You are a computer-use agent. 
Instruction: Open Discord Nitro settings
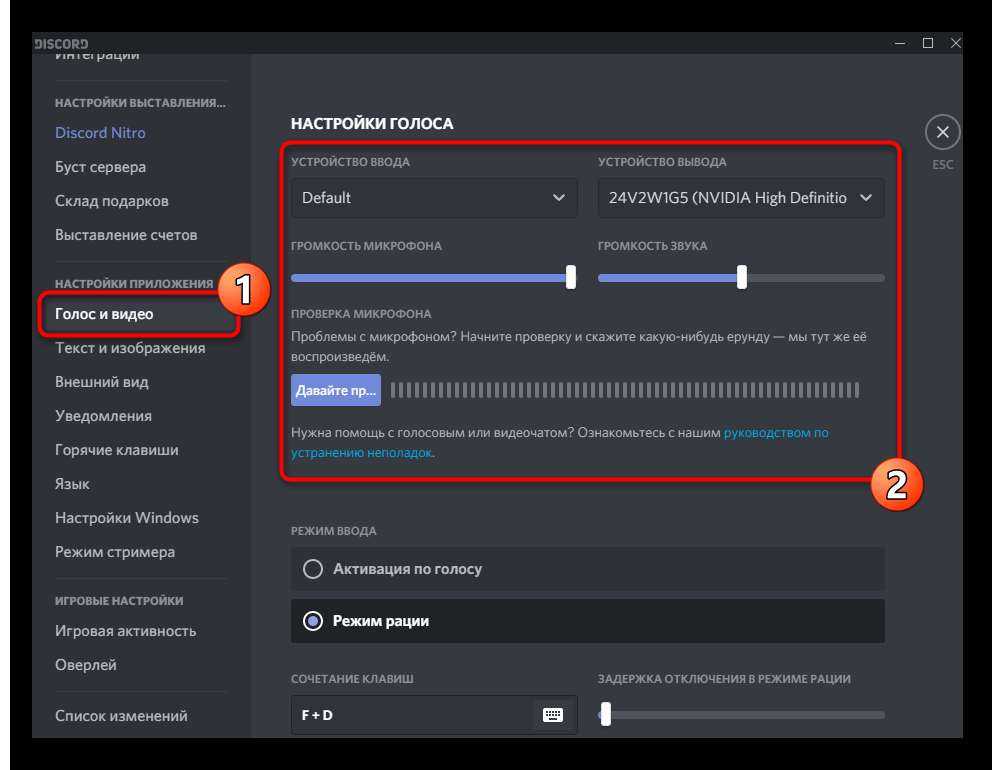coord(100,133)
